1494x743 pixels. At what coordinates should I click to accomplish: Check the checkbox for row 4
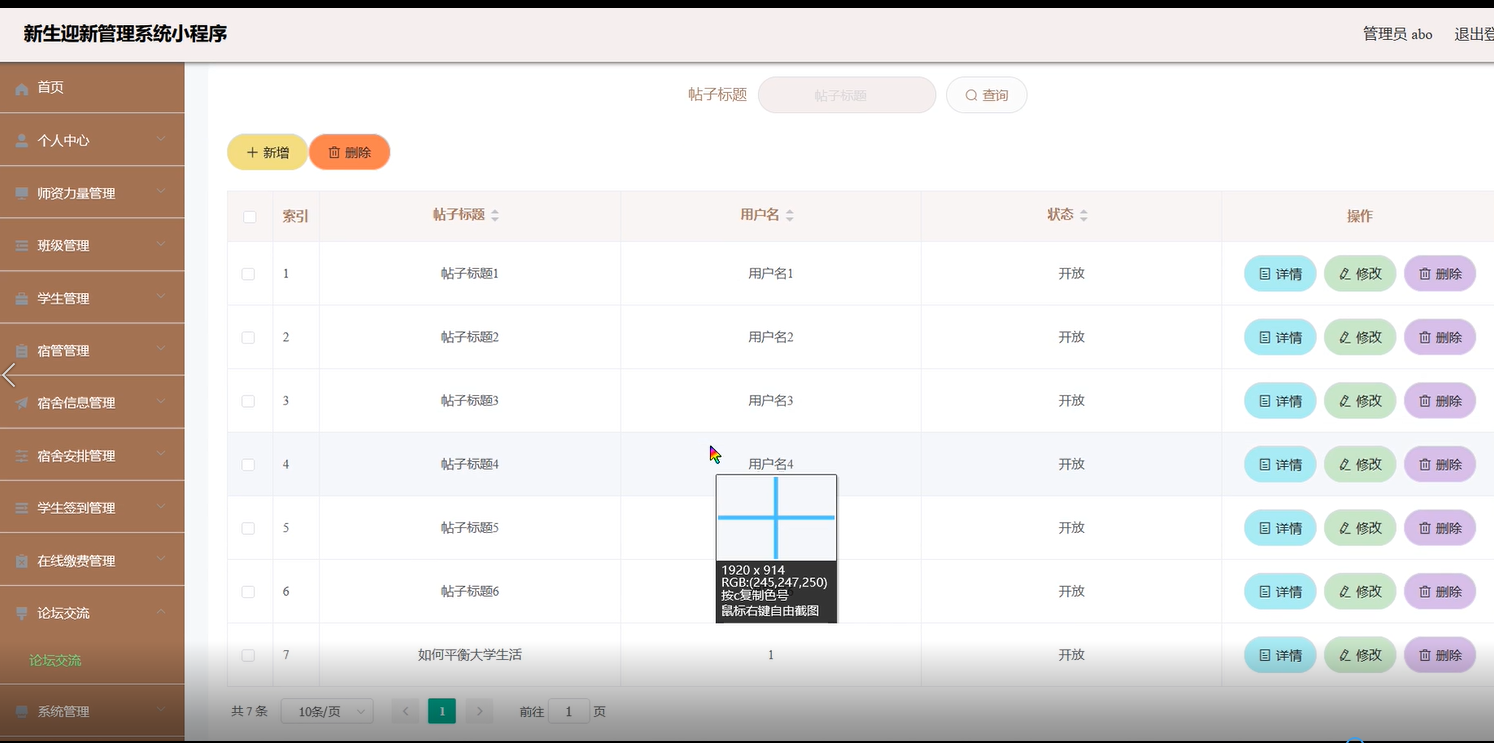click(x=248, y=465)
